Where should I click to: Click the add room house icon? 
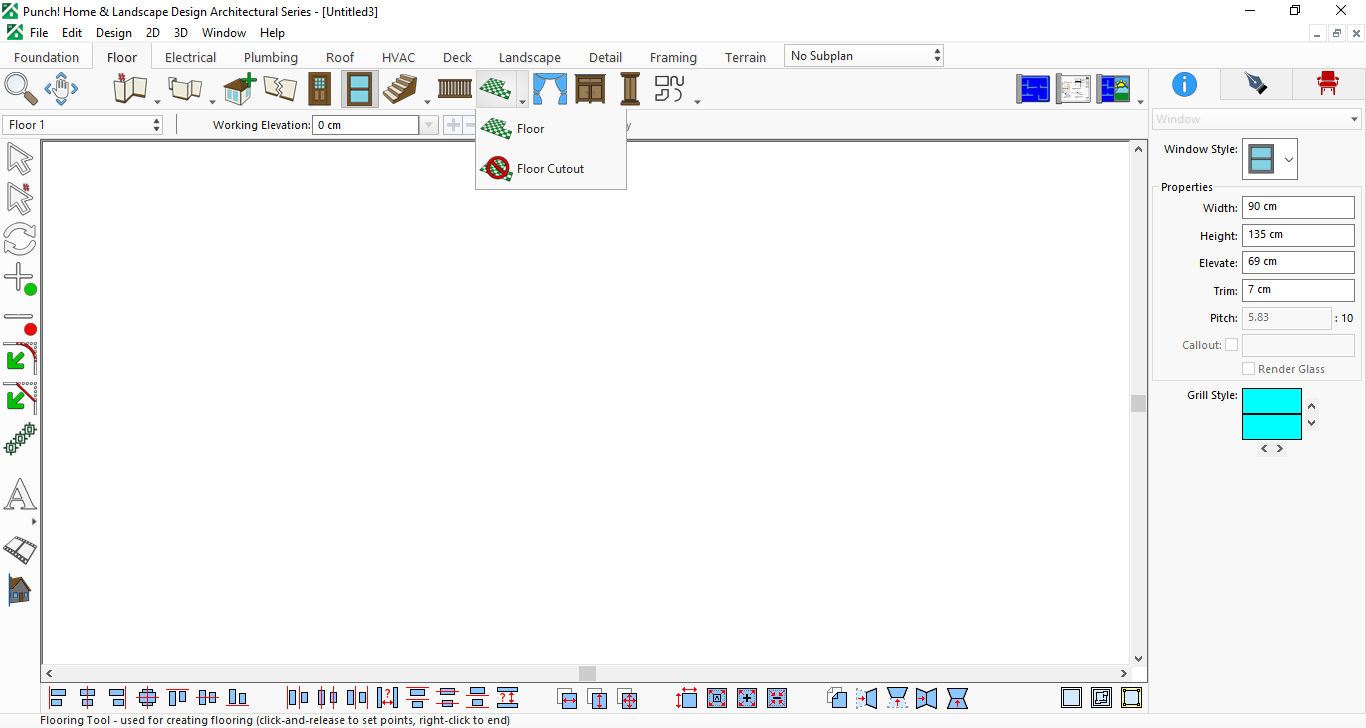[x=240, y=89]
